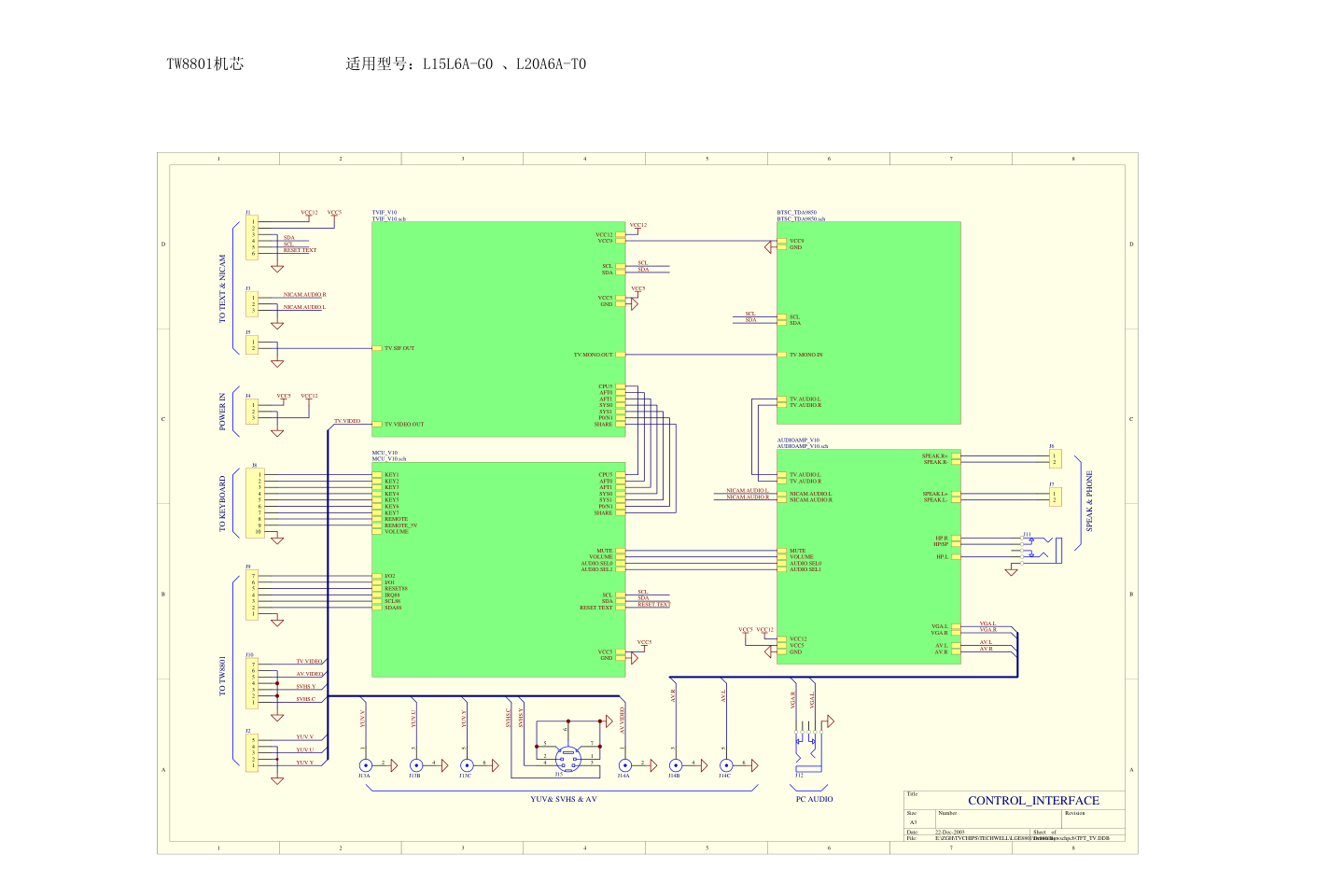Click the TVIF_V10.sch file name
This screenshot has height=896, width=1344.
389,218
